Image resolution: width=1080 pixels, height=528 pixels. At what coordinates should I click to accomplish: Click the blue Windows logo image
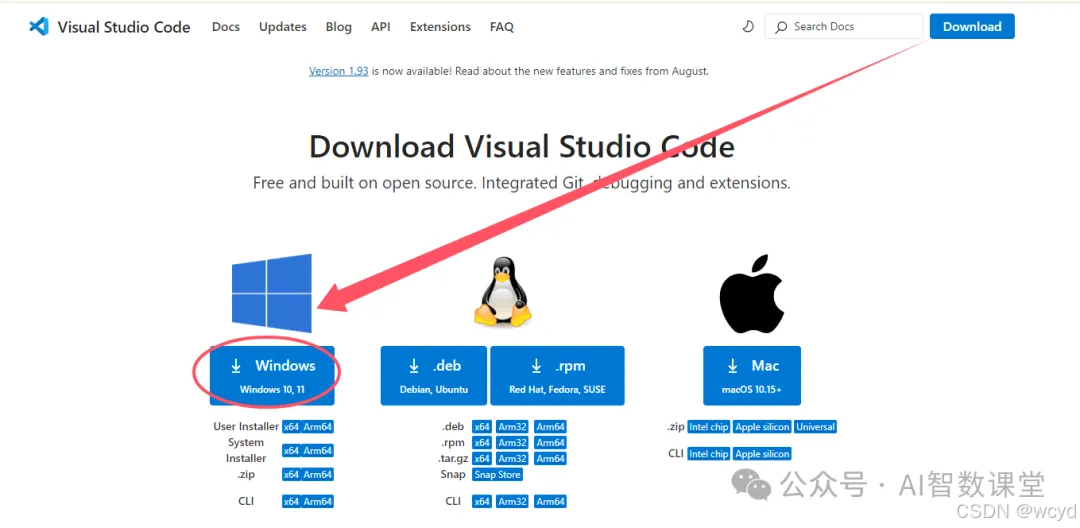pyautogui.click(x=271, y=293)
